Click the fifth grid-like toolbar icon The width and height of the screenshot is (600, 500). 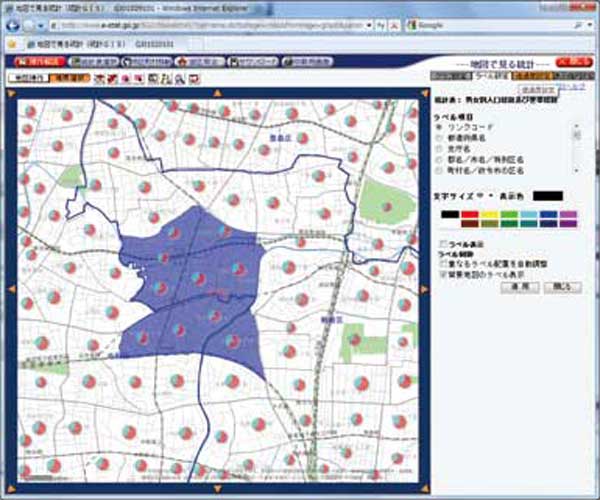(153, 79)
